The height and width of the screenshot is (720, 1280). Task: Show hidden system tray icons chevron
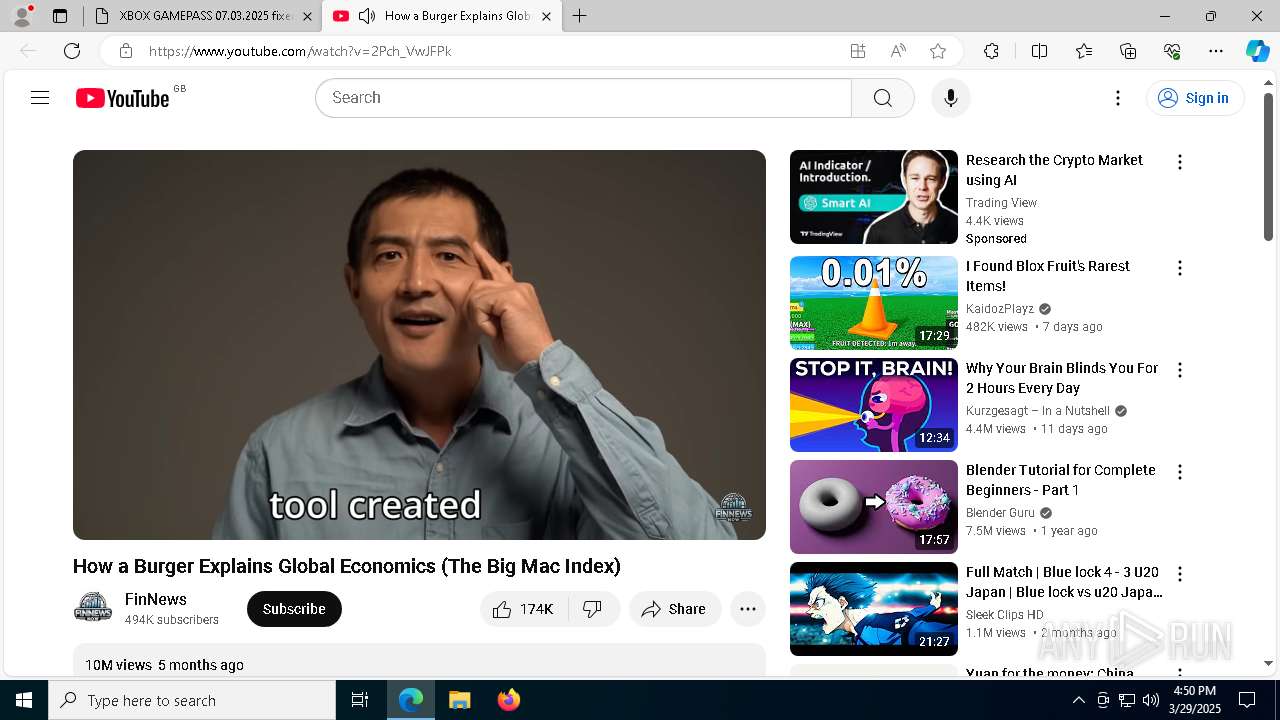click(x=1078, y=700)
